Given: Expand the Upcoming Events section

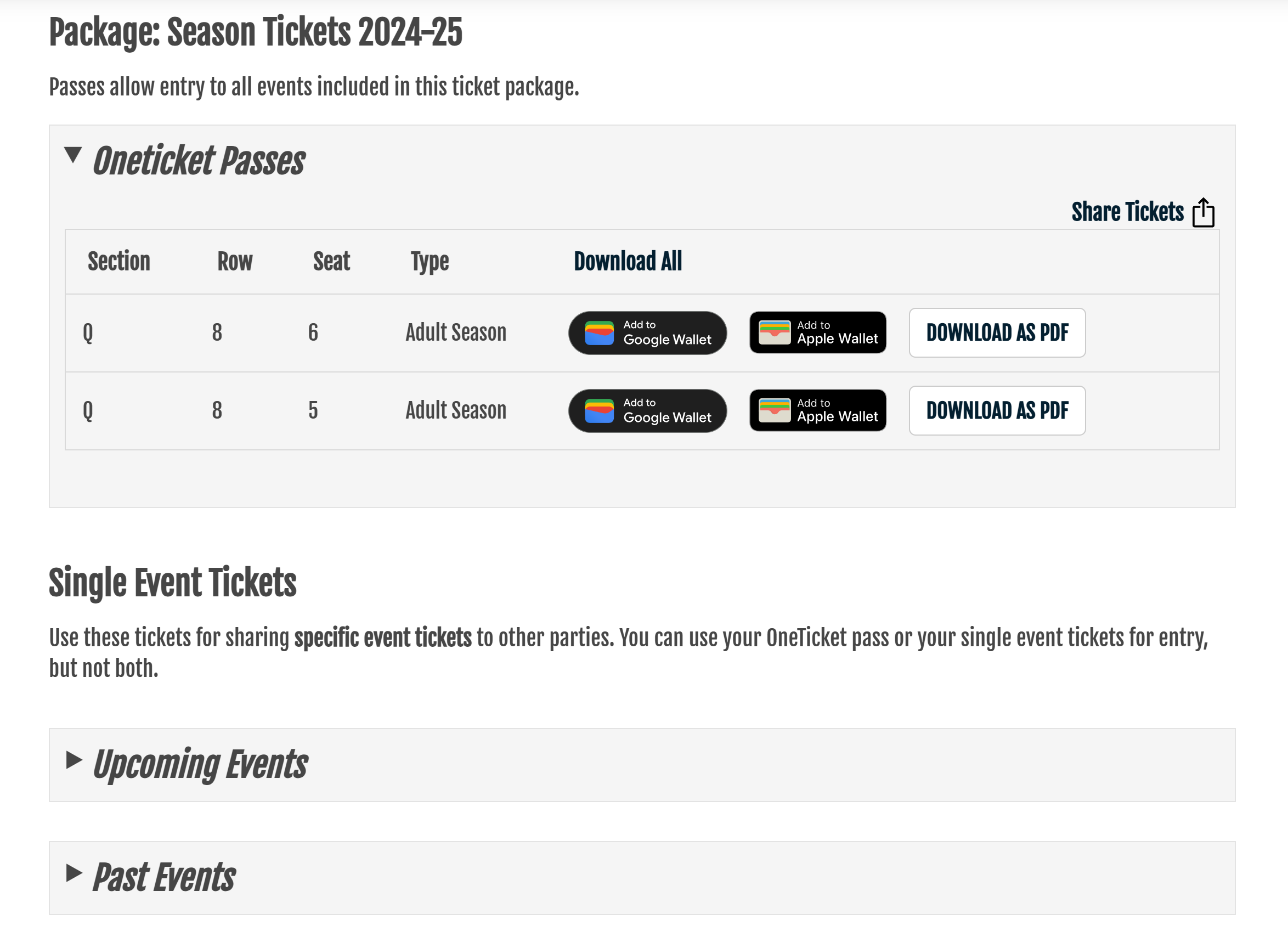Looking at the screenshot, I should click(74, 760).
